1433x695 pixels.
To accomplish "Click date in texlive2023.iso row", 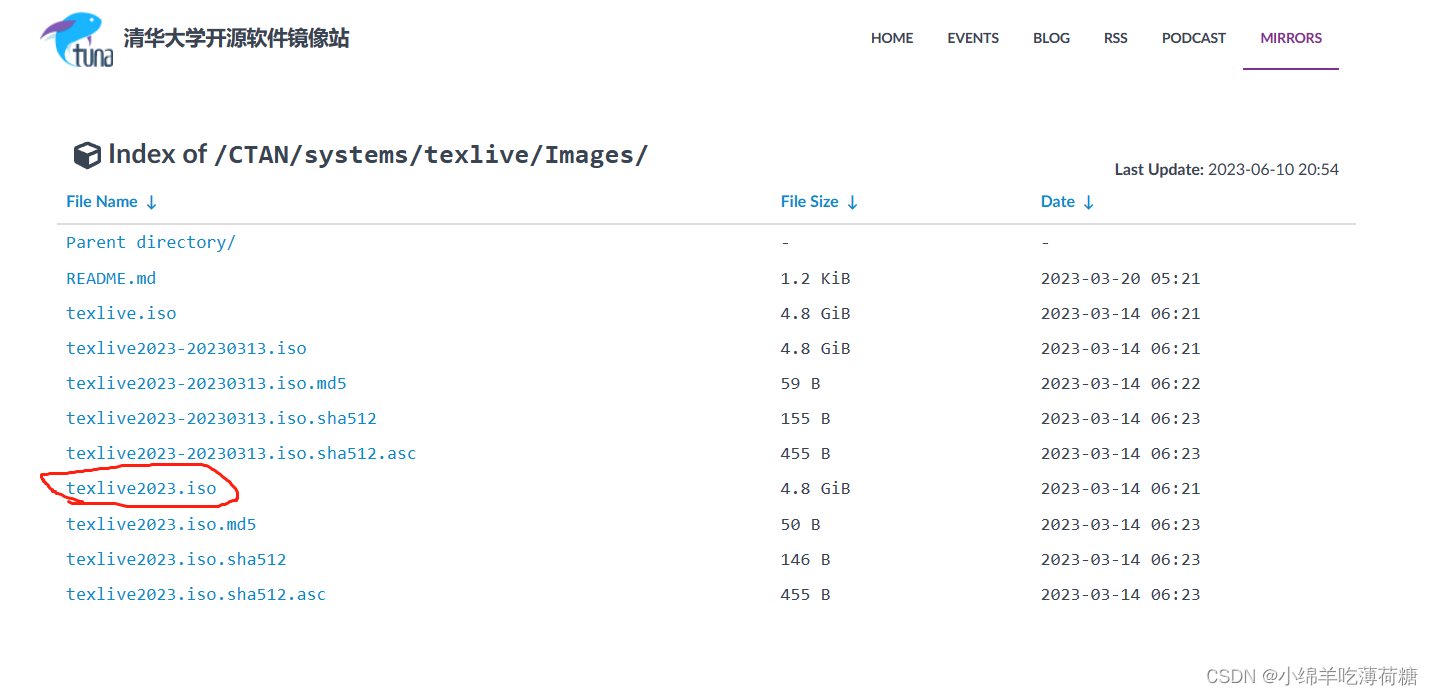I will pyautogui.click(x=1120, y=488).
